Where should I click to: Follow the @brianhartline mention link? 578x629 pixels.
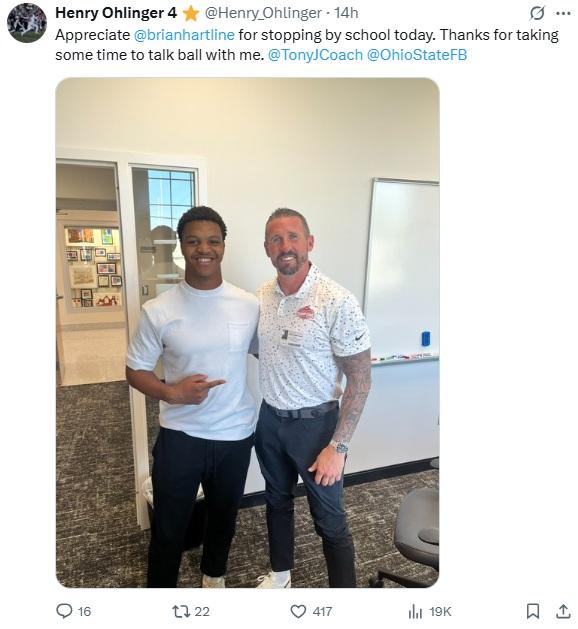184,35
